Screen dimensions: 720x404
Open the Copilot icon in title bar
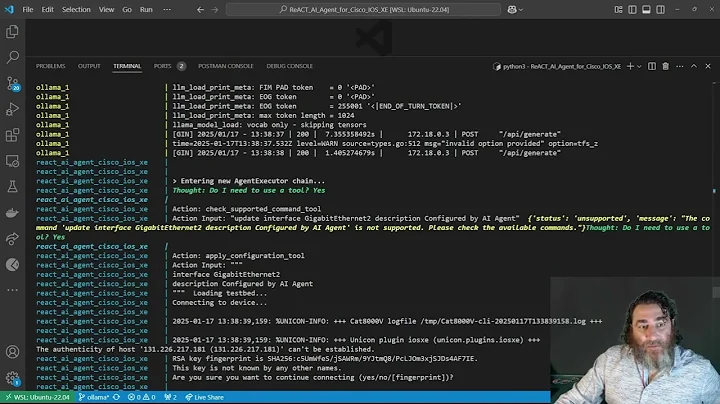point(512,9)
